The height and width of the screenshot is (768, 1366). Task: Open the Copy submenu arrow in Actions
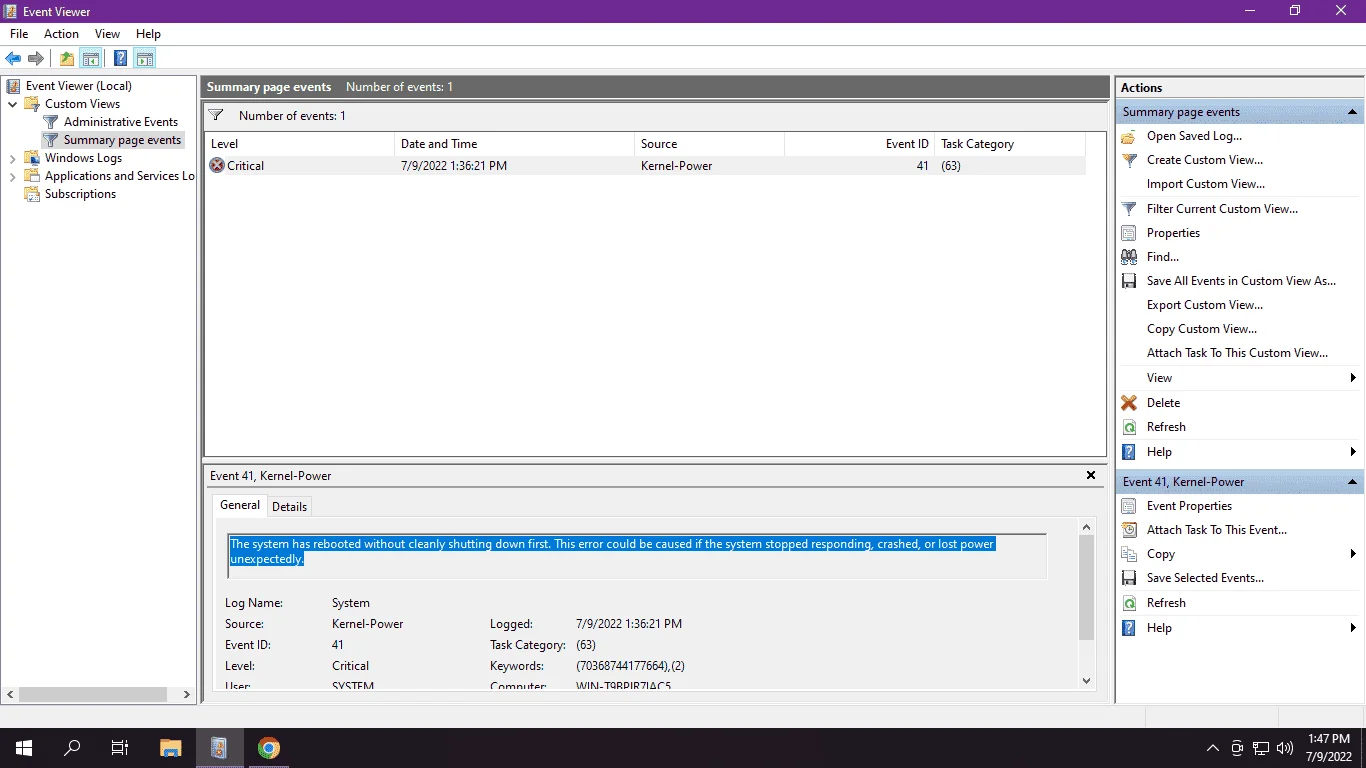[1353, 554]
